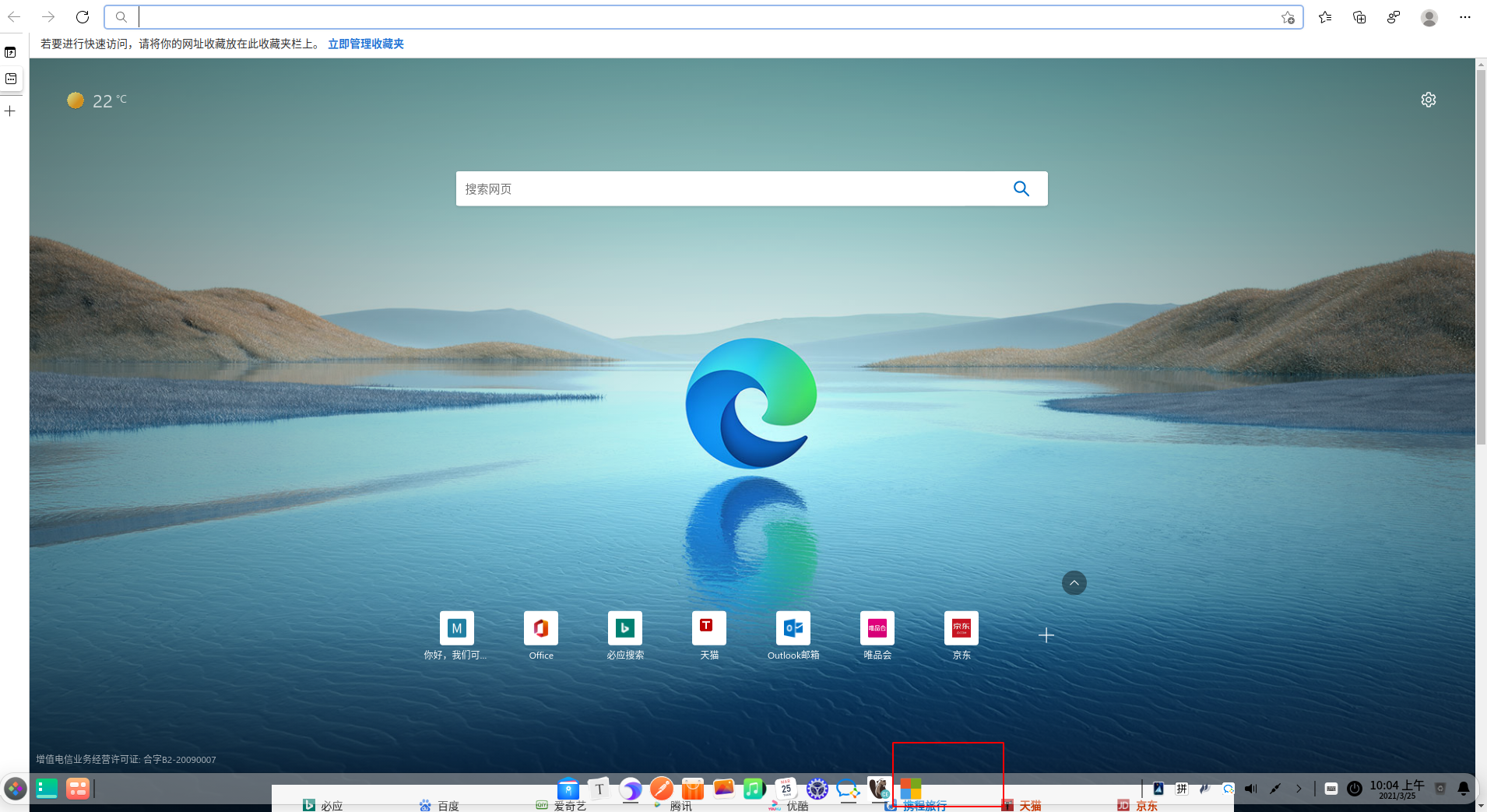Screen dimensions: 1487x812
Task: Click the page's vertical scrollbar thumb
Action: [1481, 257]
